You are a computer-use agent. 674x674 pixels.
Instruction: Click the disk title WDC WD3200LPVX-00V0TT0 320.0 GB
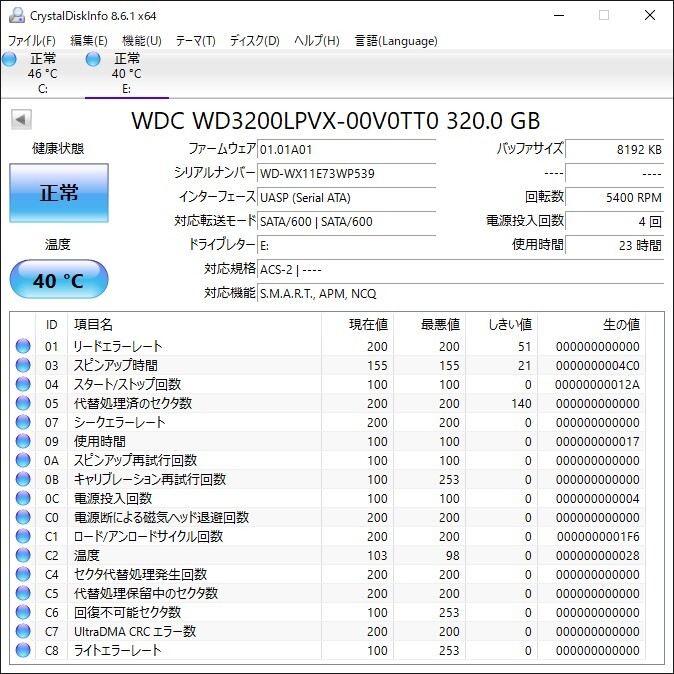pyautogui.click(x=335, y=120)
